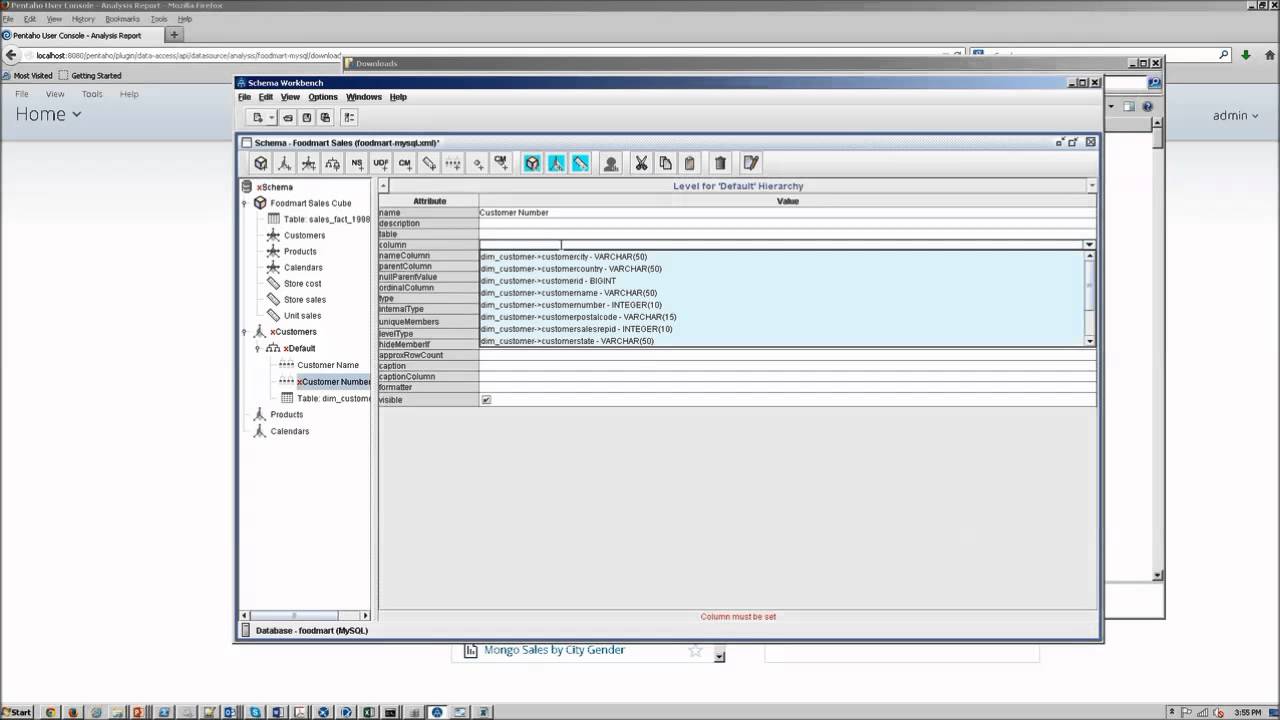Viewport: 1280px width, 720px height.
Task: Click the Preferences icon in Workbench toolbar
Action: [349, 117]
